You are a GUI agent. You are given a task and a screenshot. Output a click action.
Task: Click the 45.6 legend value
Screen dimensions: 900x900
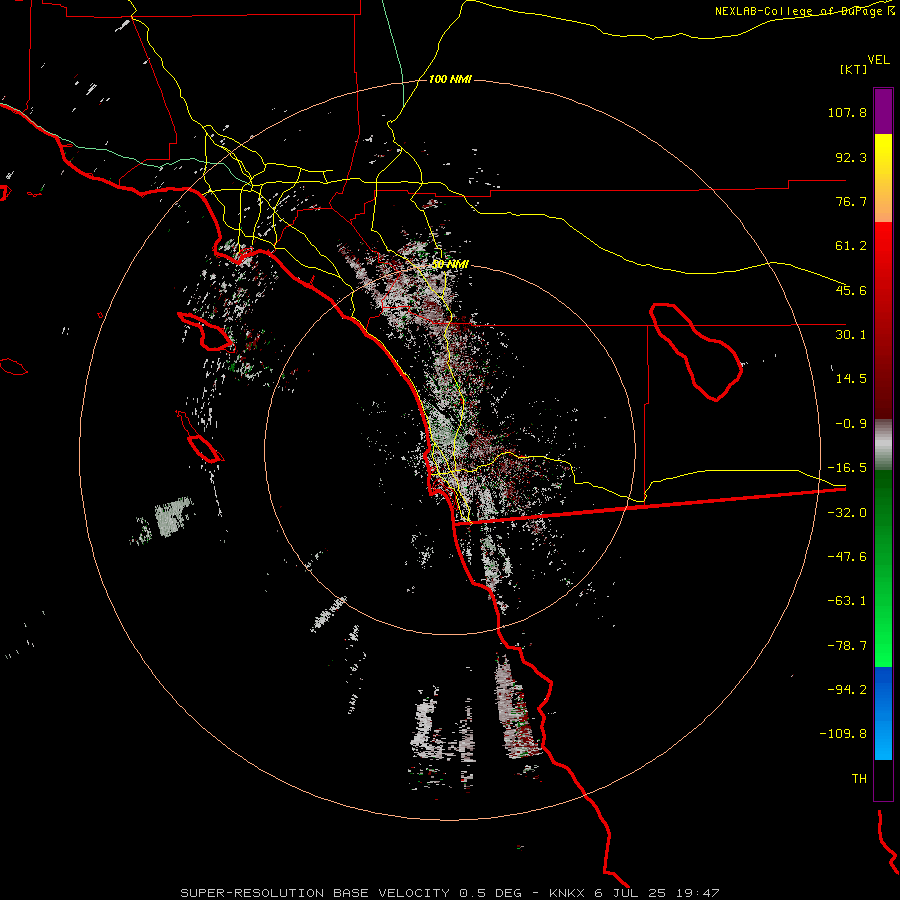(851, 290)
